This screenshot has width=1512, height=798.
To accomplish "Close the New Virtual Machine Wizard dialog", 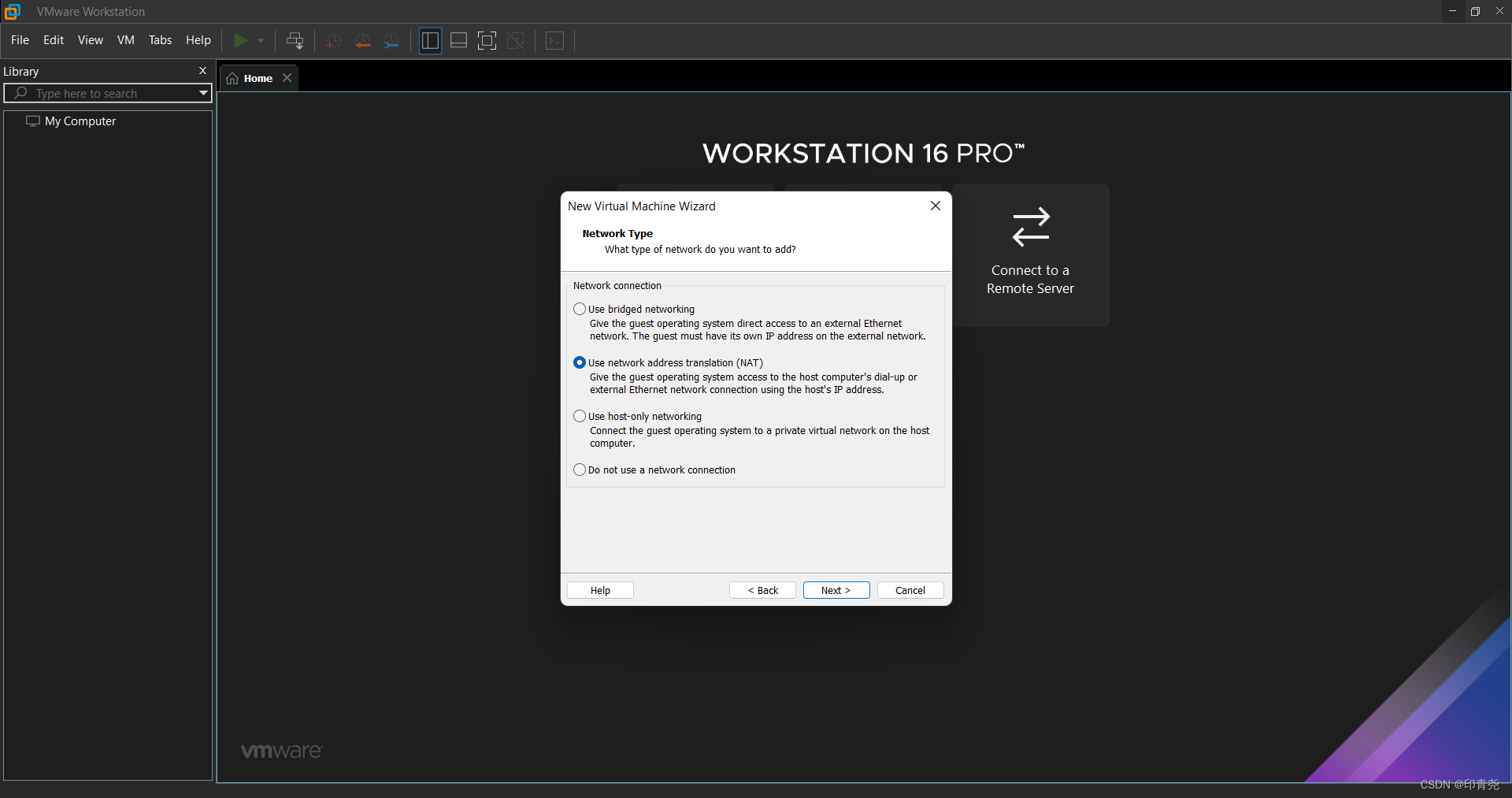I will coord(936,206).
